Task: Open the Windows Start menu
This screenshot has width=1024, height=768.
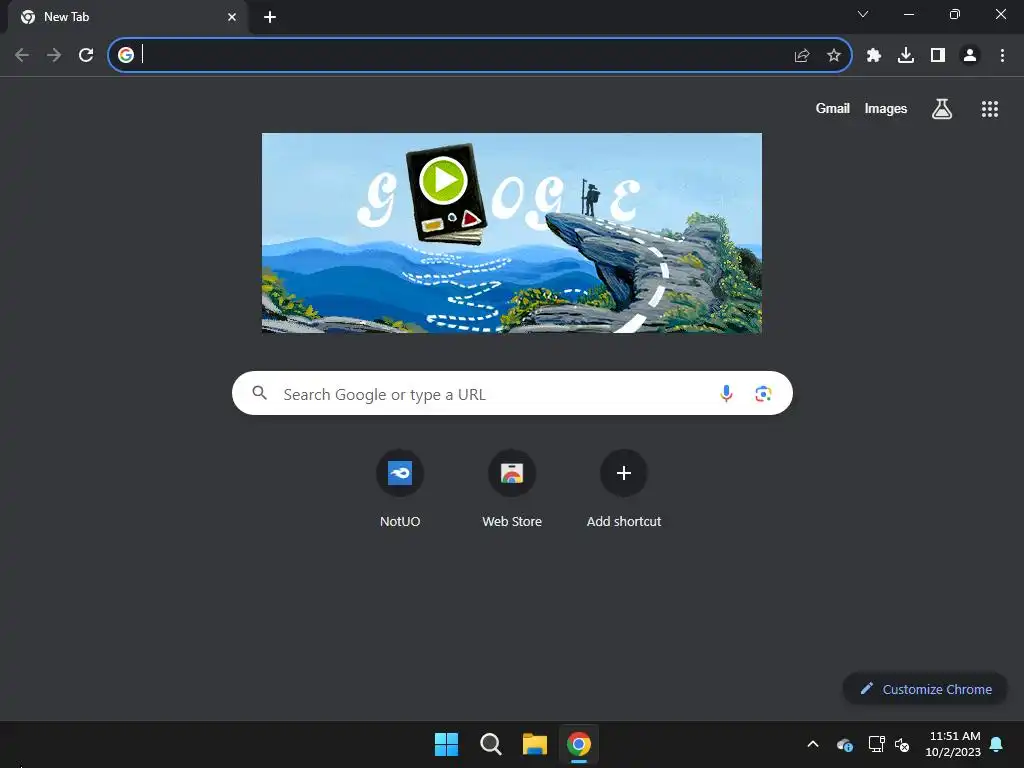Action: (447, 744)
